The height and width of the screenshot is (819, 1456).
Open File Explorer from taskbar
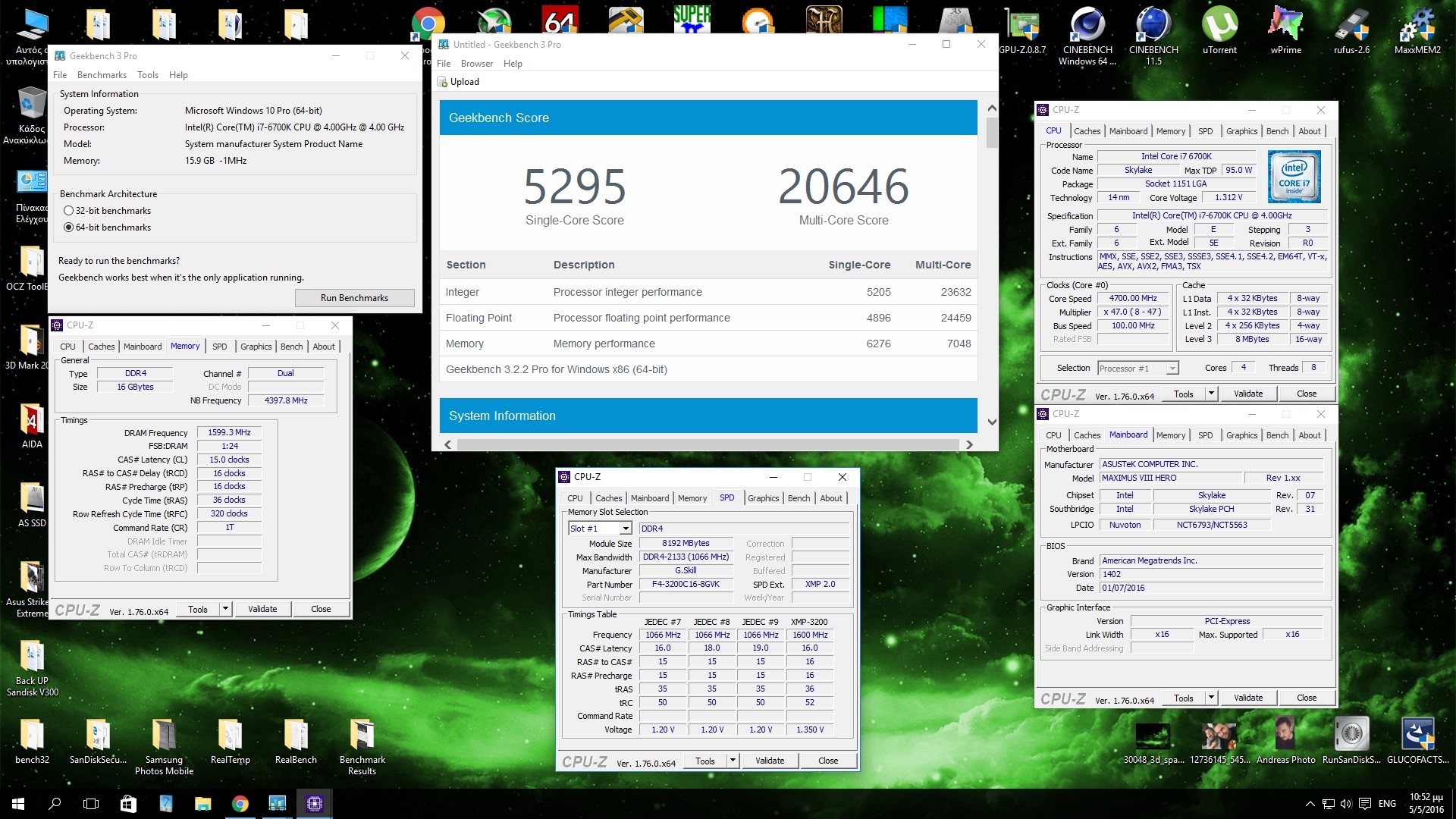(x=202, y=804)
